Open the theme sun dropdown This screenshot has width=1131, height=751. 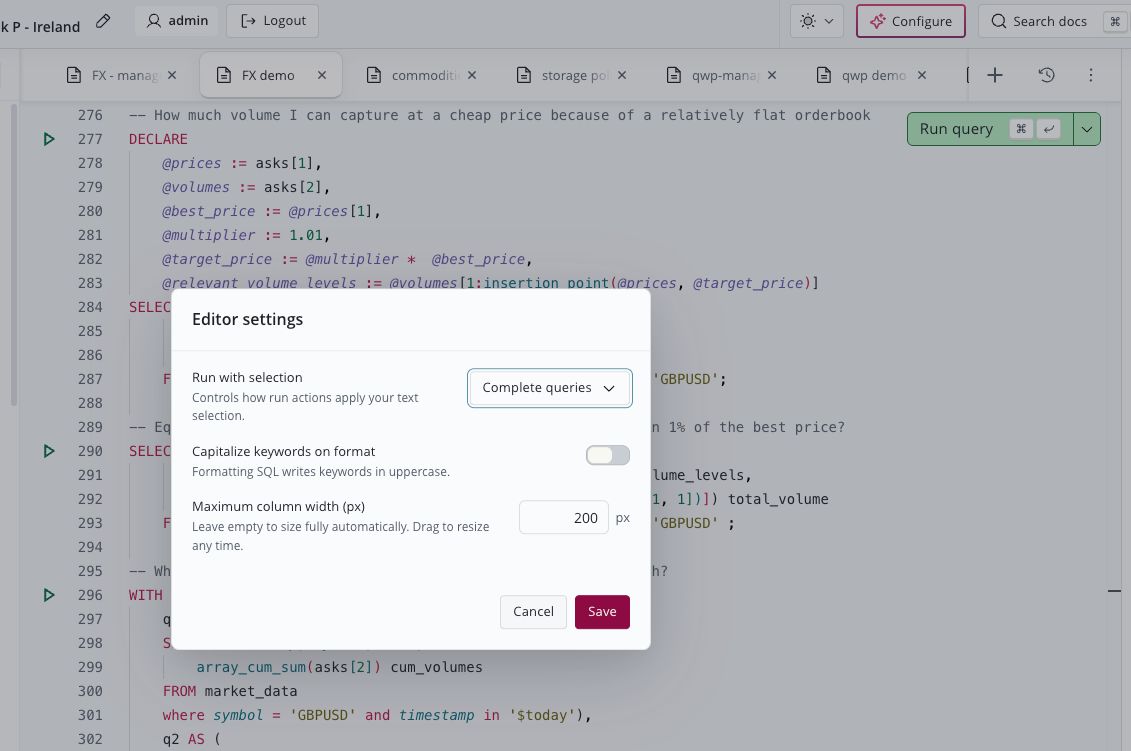pos(817,21)
